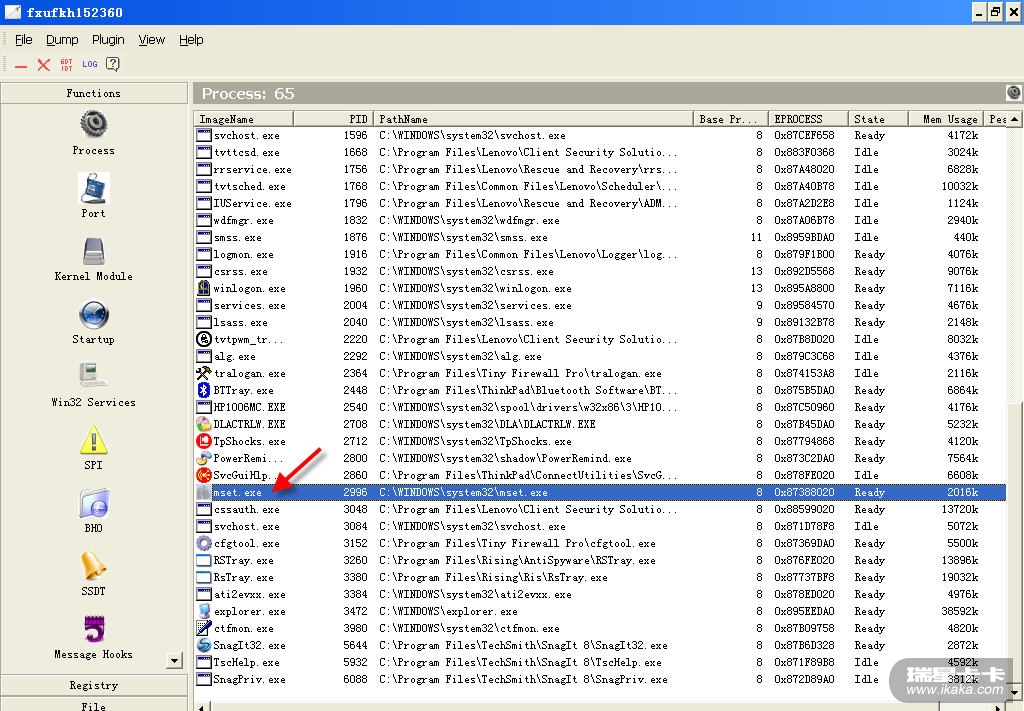Expand the File panel section

(94, 705)
